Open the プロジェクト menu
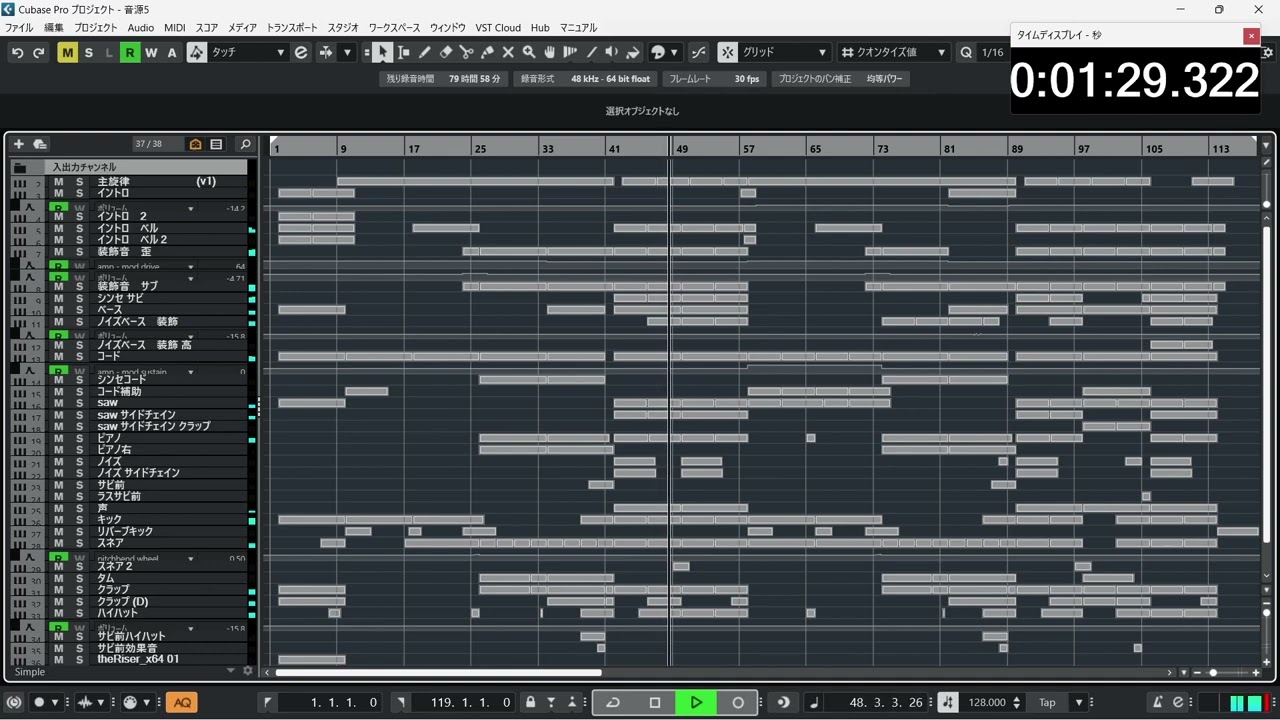Screen dimensions: 1280x720 coord(96,28)
